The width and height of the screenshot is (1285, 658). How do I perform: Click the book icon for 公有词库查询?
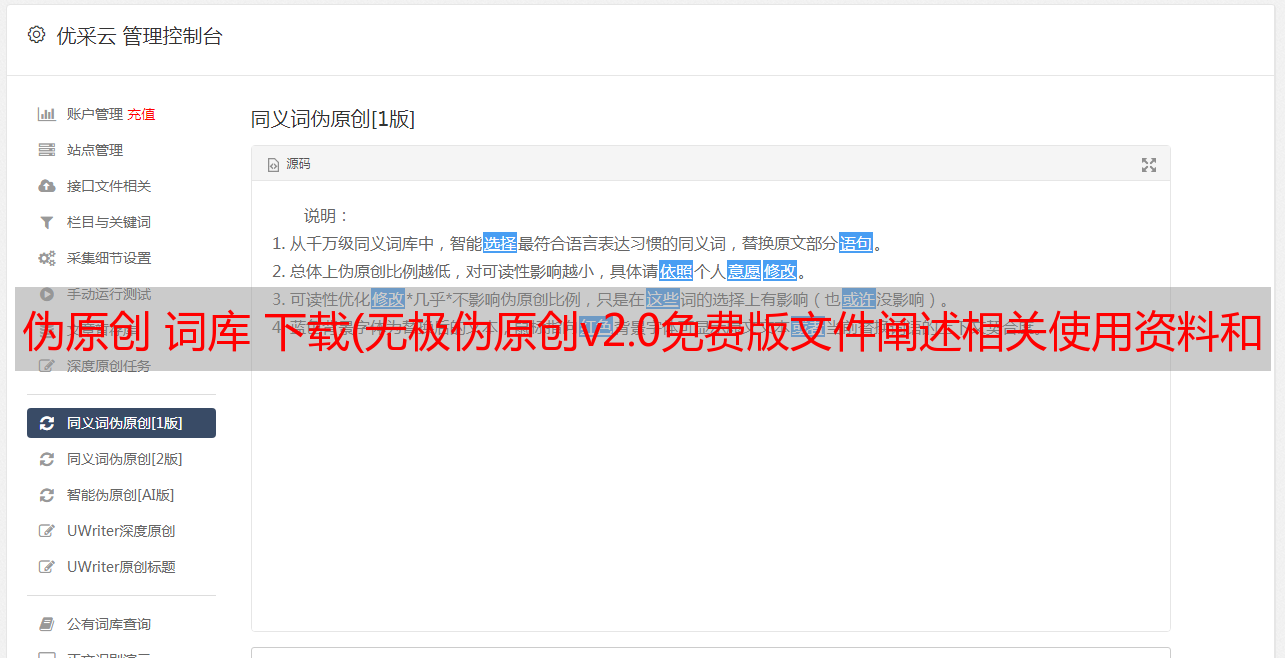coord(46,624)
